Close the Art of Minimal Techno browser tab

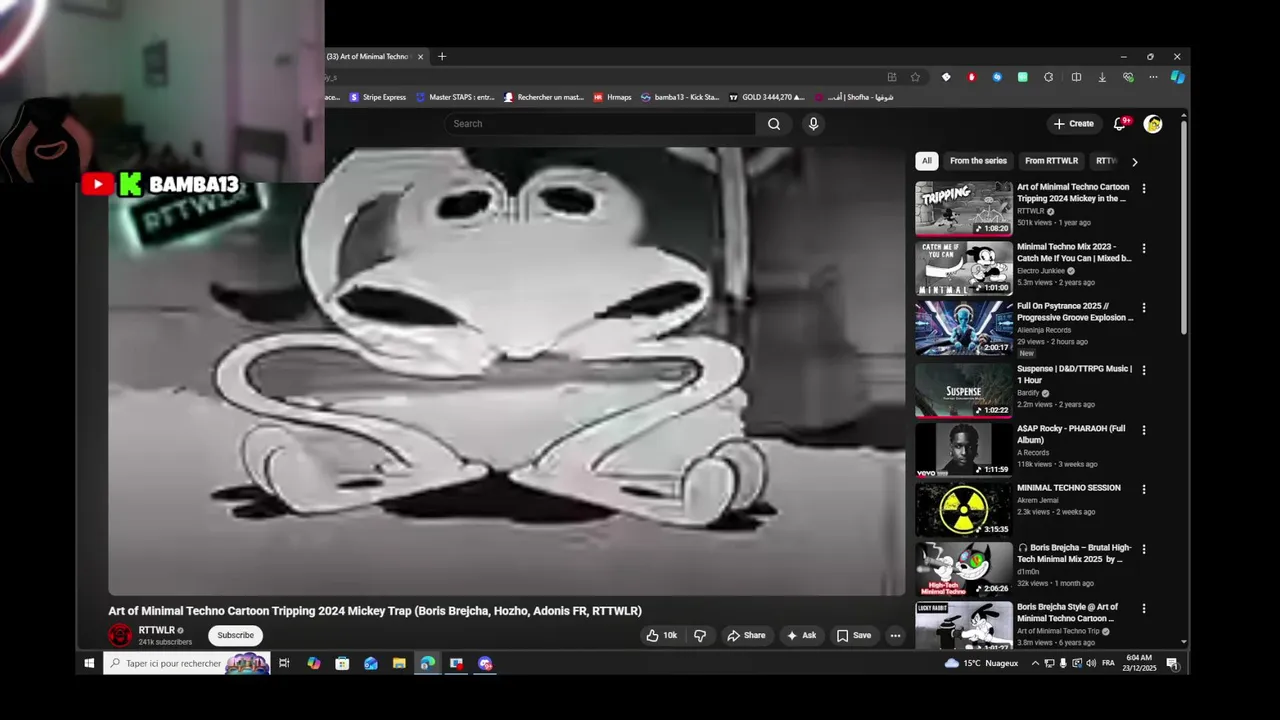tap(420, 57)
